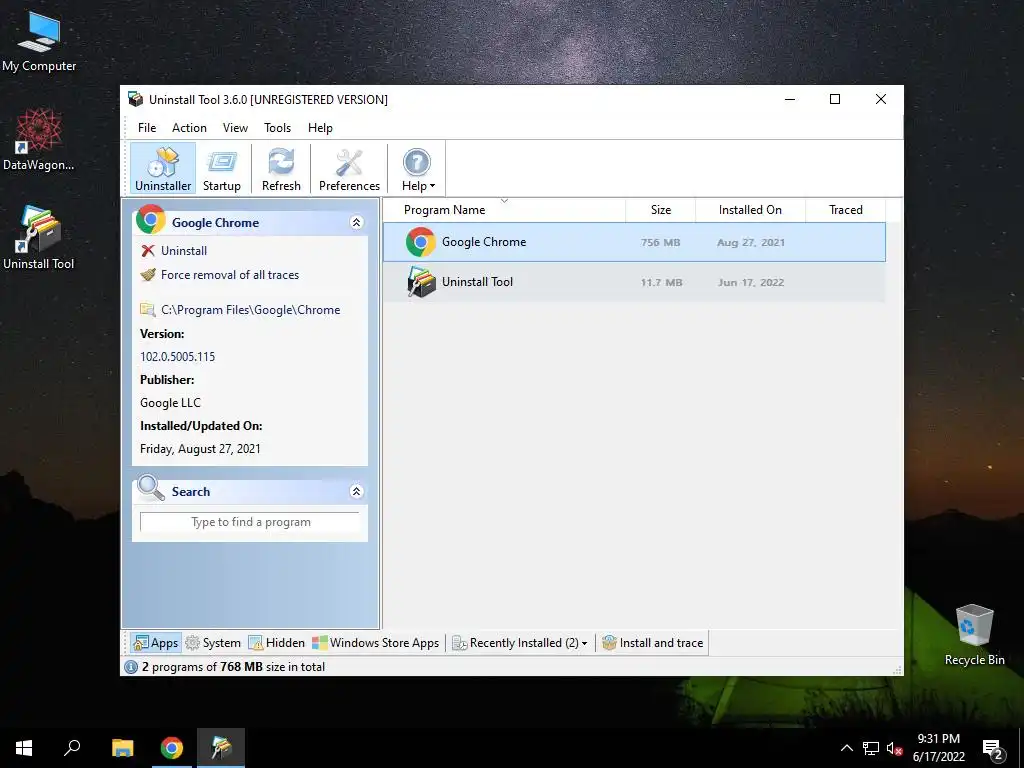1024x768 pixels.
Task: Click the Uninstall Tool title bar icon
Action: pos(135,99)
